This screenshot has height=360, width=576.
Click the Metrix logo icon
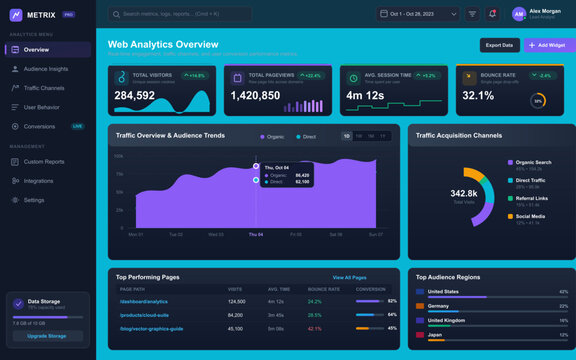pos(16,15)
